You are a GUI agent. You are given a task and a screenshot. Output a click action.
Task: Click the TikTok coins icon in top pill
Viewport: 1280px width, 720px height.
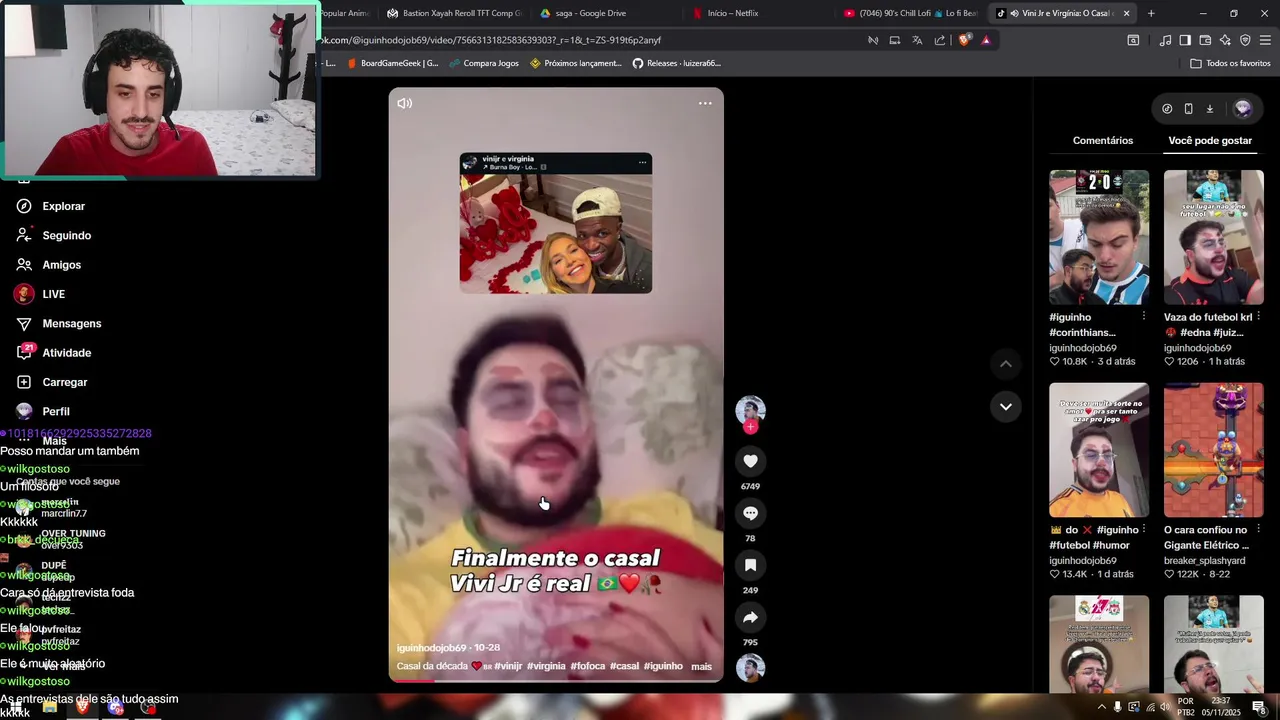click(1167, 108)
